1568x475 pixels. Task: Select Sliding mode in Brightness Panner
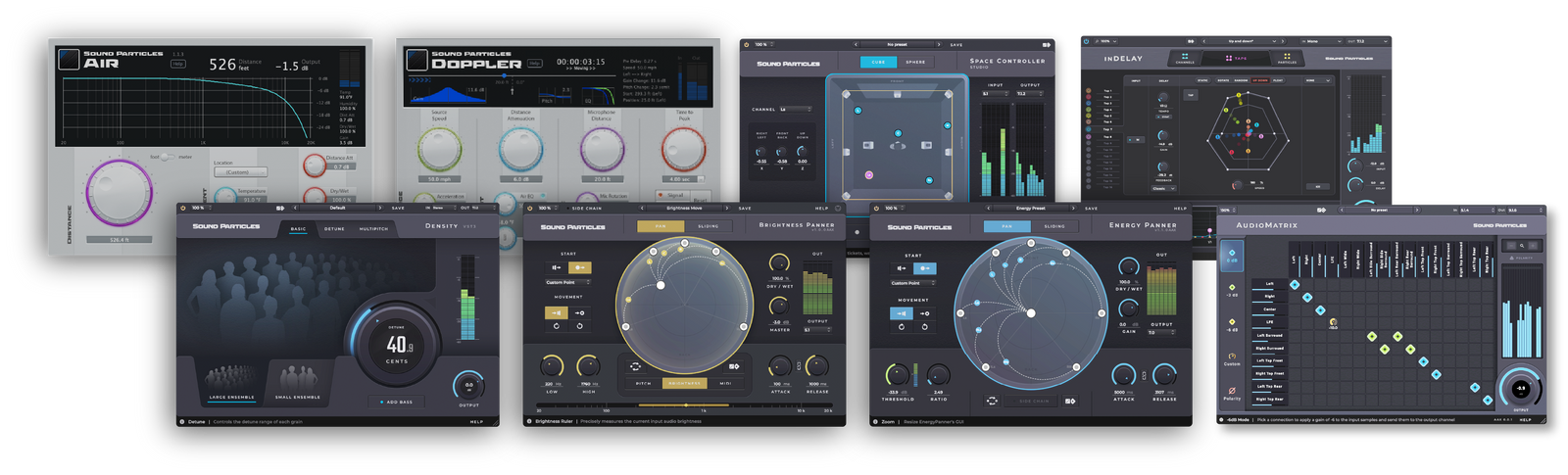[x=708, y=226]
